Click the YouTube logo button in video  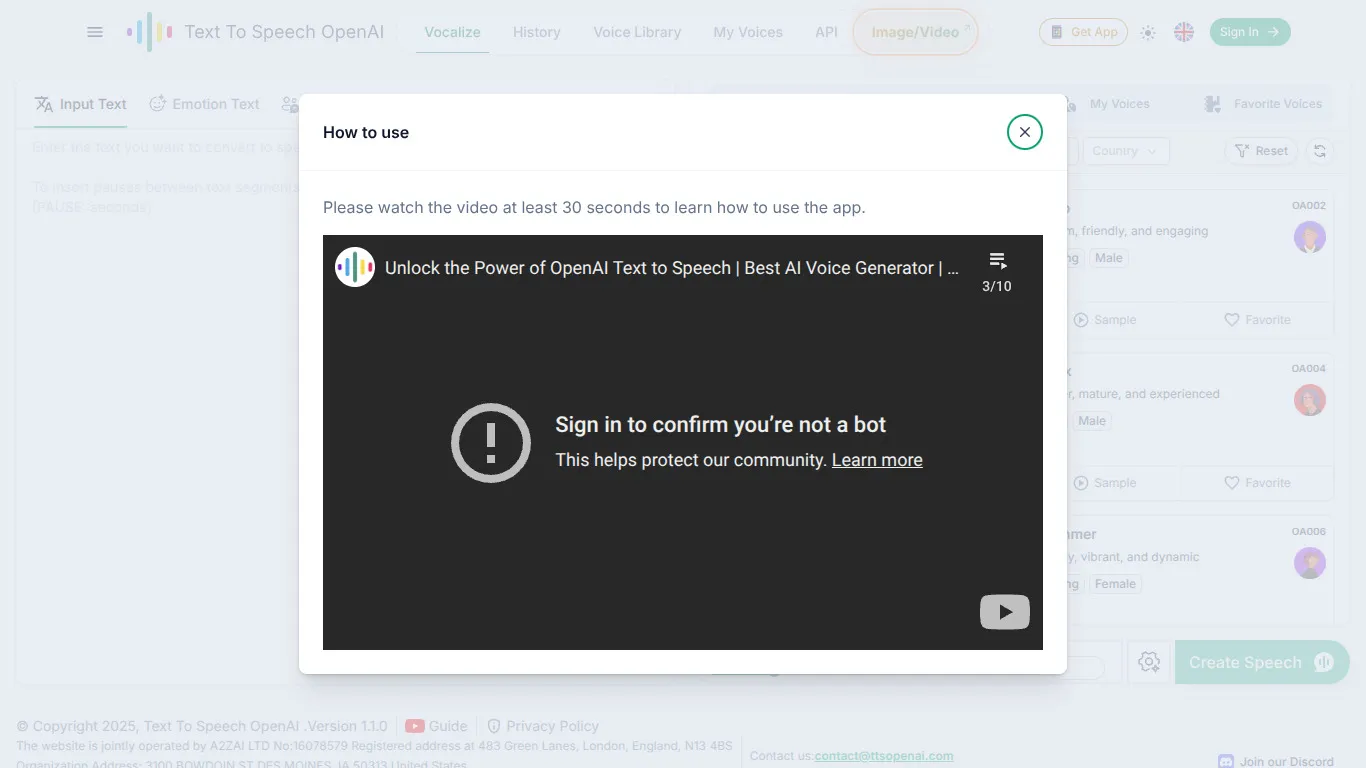coord(1005,612)
